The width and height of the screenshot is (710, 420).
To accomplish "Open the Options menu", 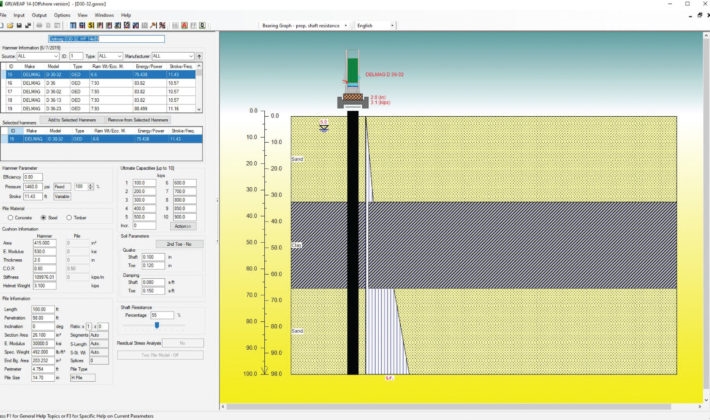I will tap(63, 16).
